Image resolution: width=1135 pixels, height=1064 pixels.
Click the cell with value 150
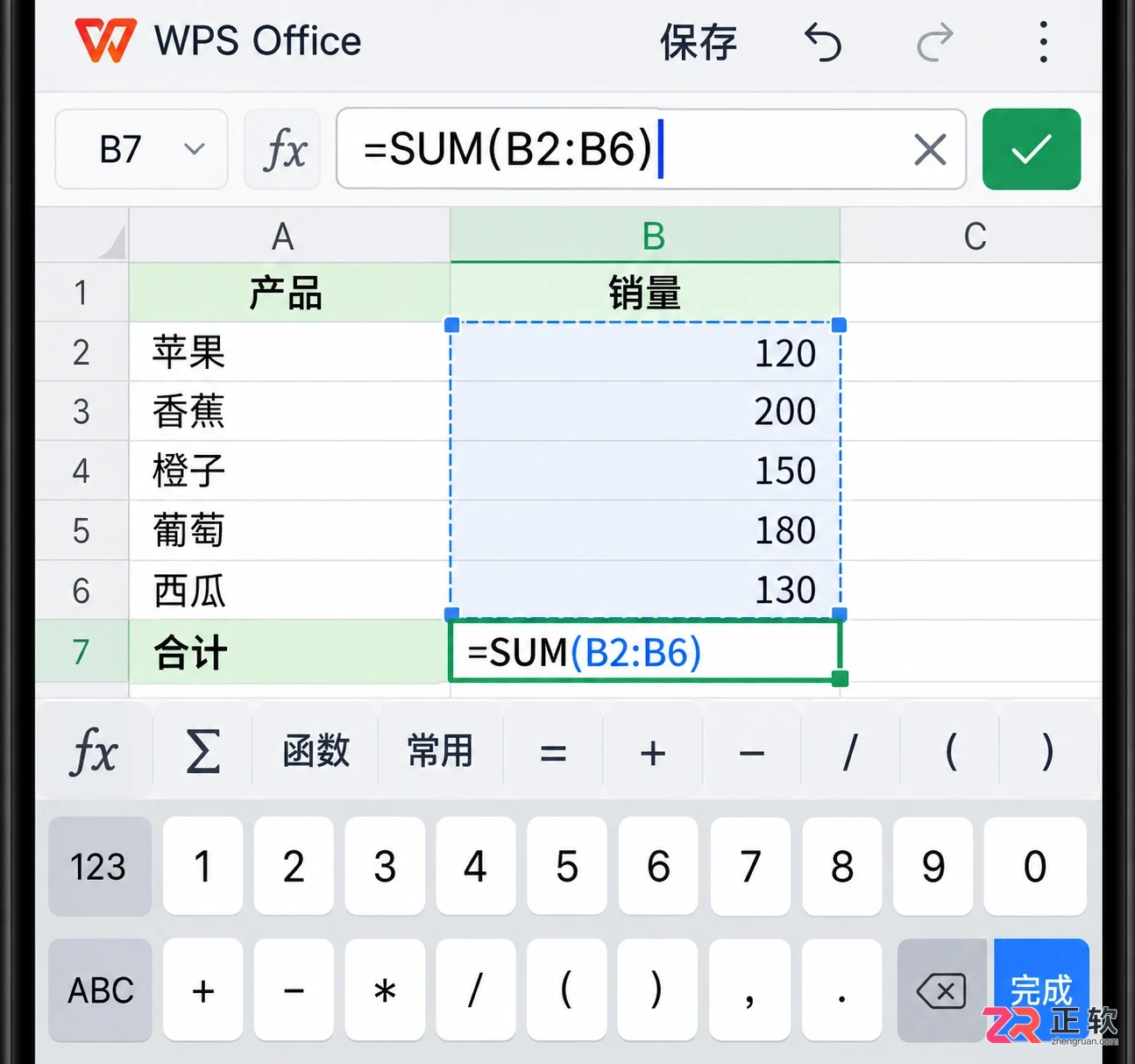[x=645, y=472]
